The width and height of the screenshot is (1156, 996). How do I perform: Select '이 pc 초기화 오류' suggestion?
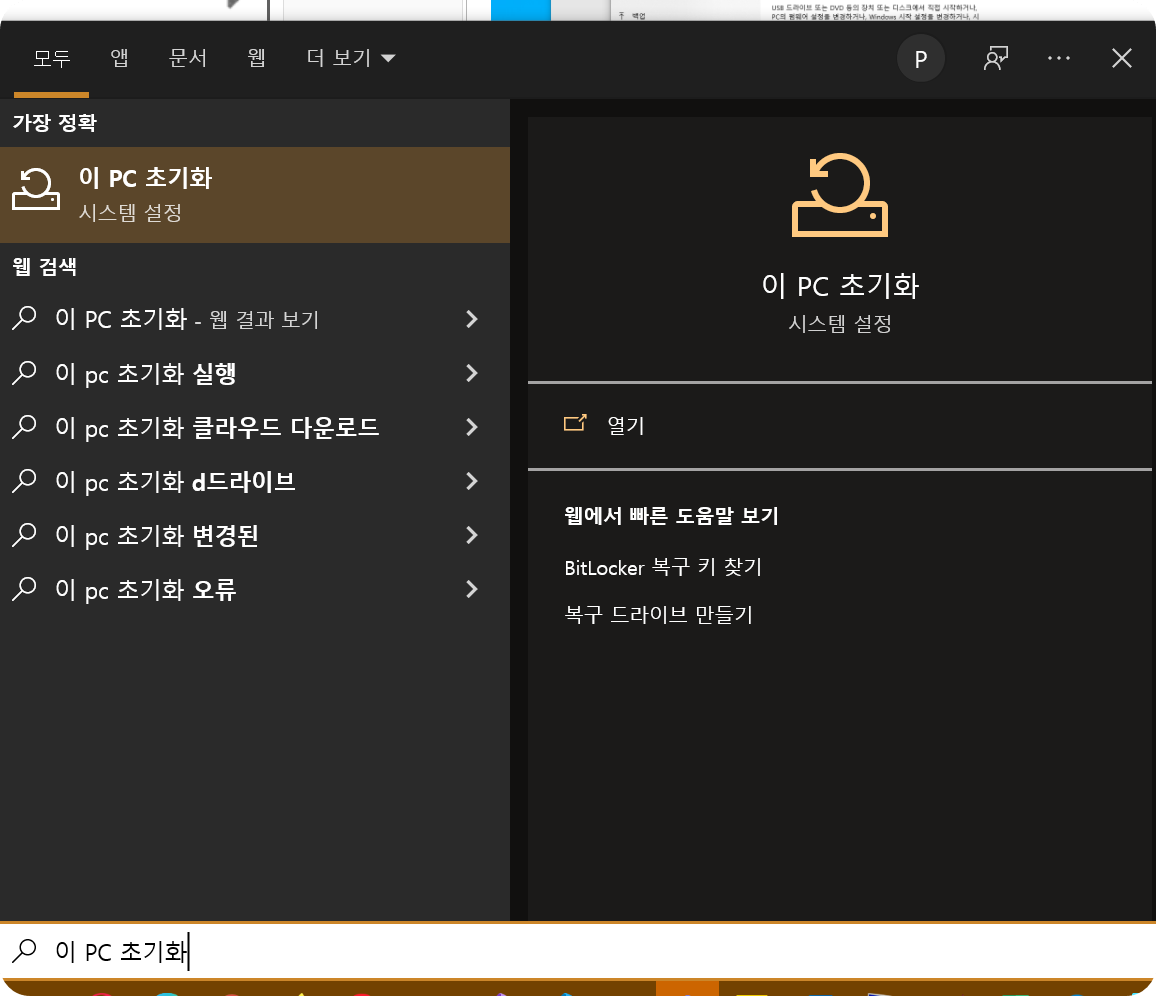[254, 589]
